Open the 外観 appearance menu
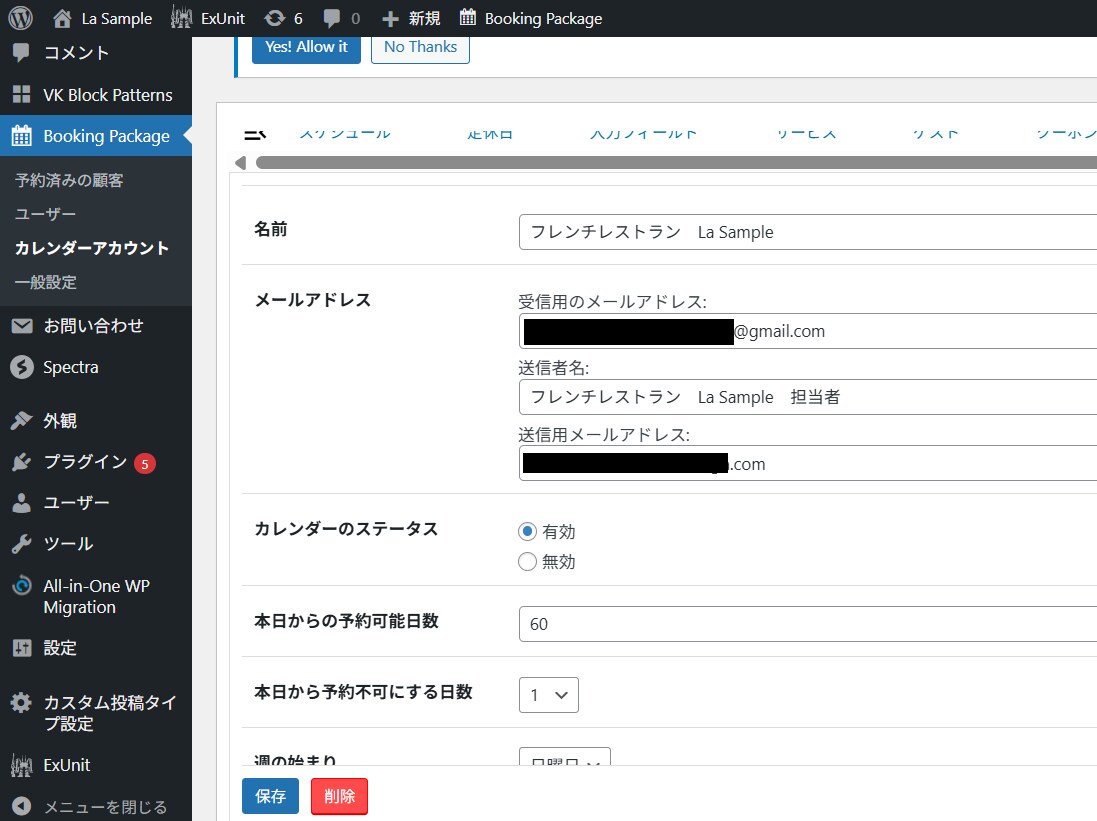 (x=96, y=421)
